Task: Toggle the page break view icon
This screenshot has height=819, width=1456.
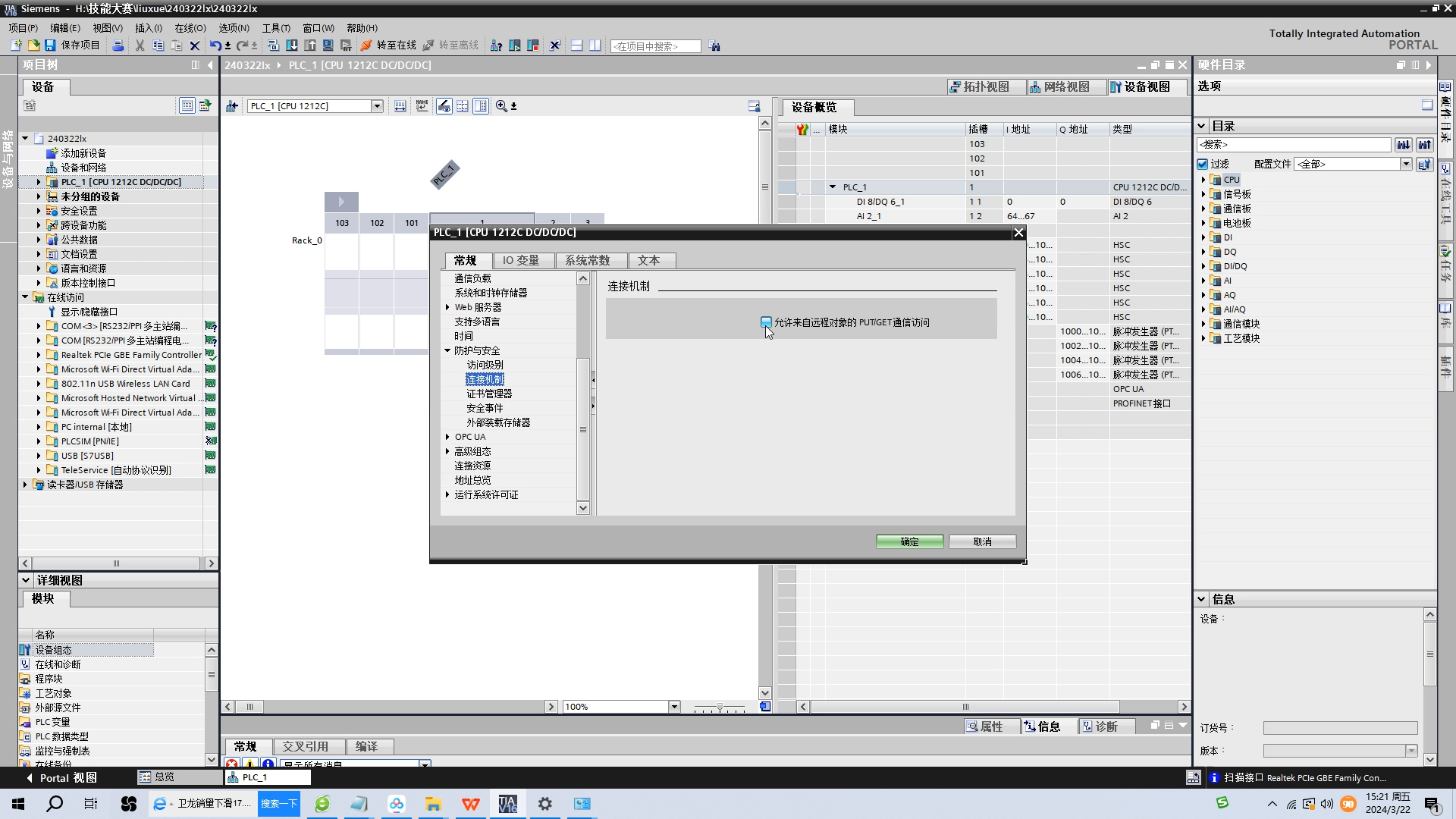Action: point(463,106)
